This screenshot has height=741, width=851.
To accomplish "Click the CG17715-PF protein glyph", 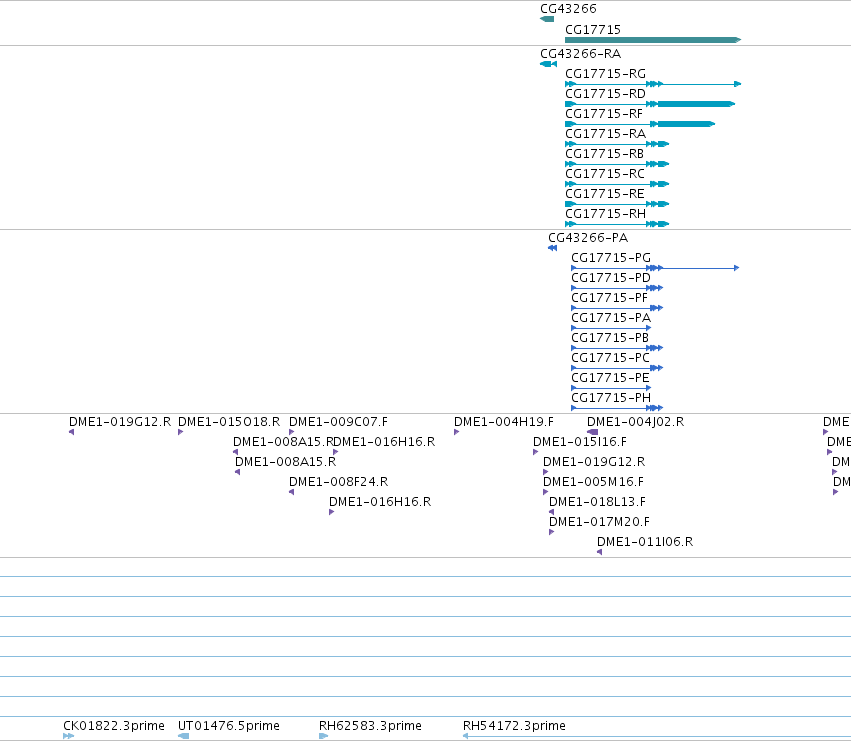I will [x=617, y=308].
